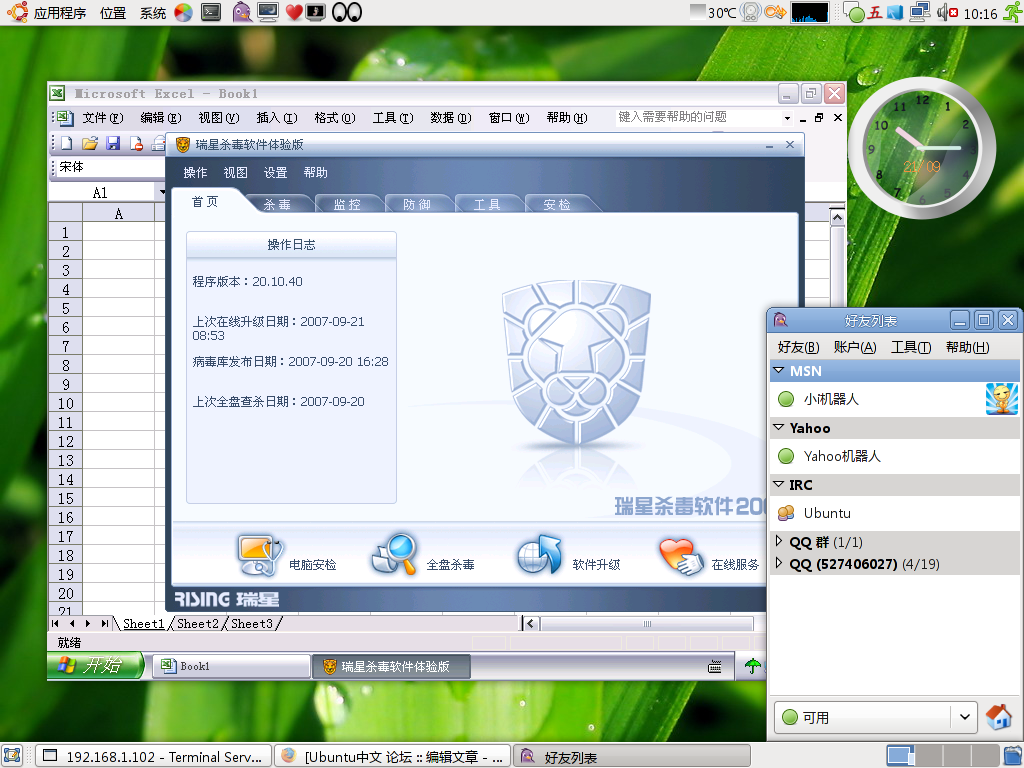Screen dimensions: 1024x768
Task: Click the keyboard icon in Windows taskbar
Action: [715, 667]
